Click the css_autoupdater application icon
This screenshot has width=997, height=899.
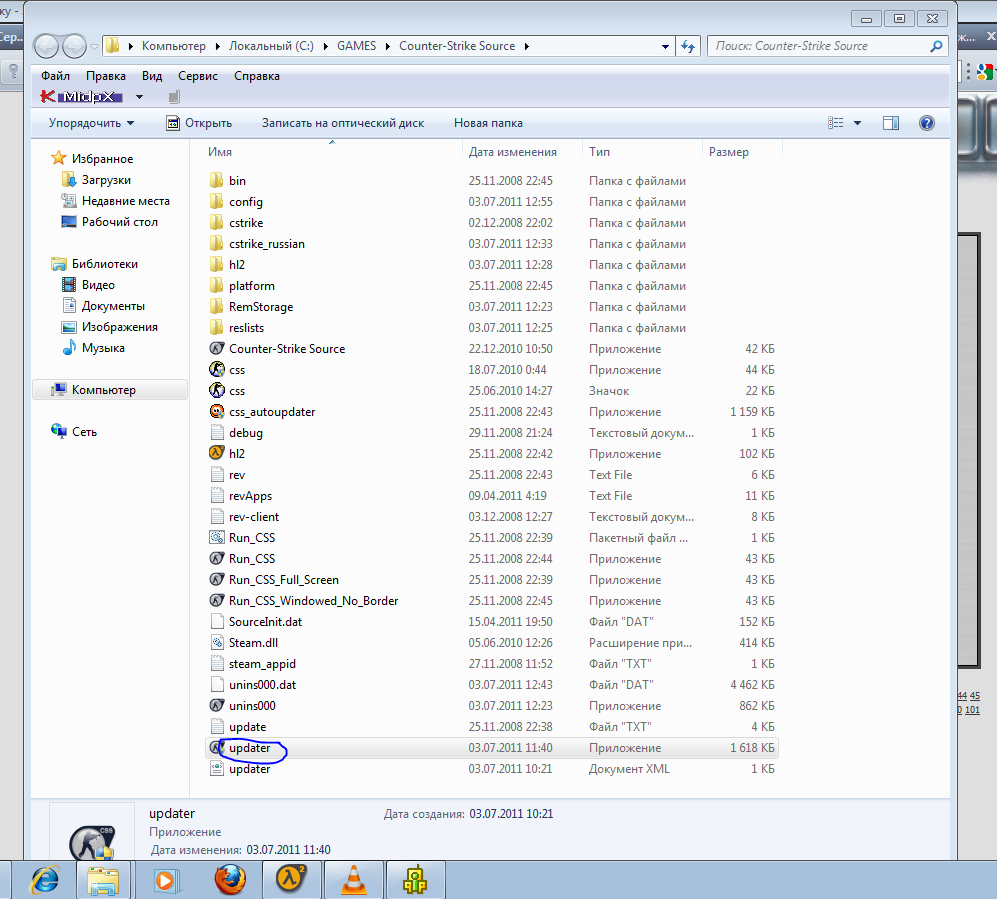pyautogui.click(x=217, y=412)
